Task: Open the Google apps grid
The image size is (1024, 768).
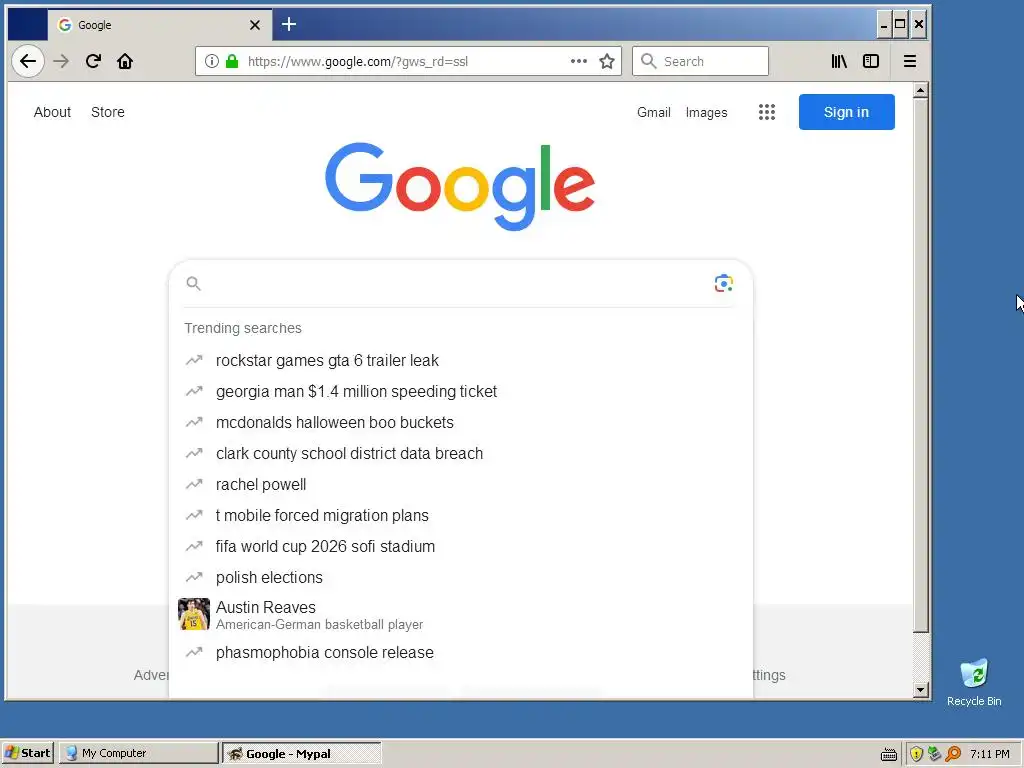Action: pos(767,112)
